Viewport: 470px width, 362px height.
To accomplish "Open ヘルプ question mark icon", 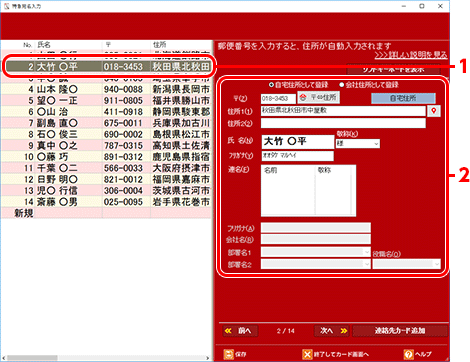I will pyautogui.click(x=409, y=354).
